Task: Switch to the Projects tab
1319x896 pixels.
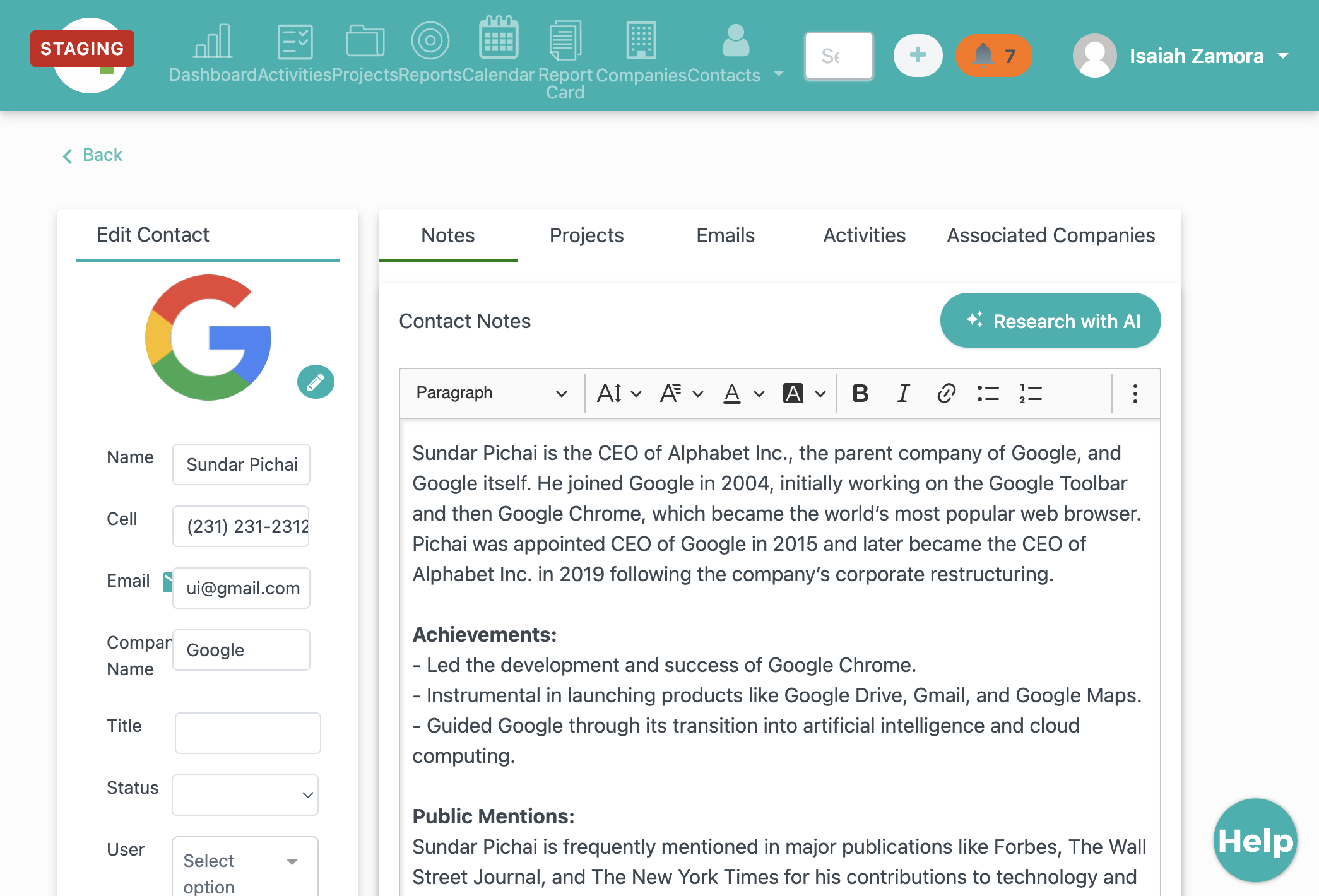Action: coord(586,235)
